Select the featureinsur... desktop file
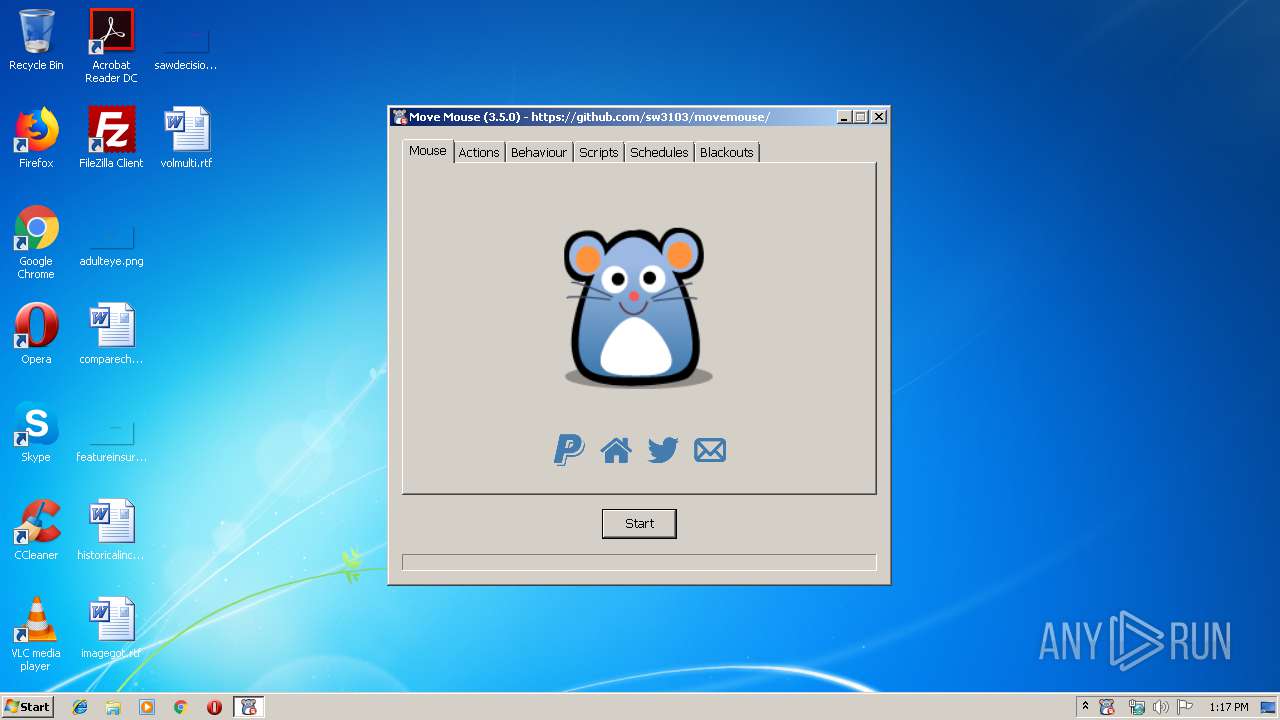Image resolution: width=1280 pixels, height=720 pixels. click(x=111, y=442)
